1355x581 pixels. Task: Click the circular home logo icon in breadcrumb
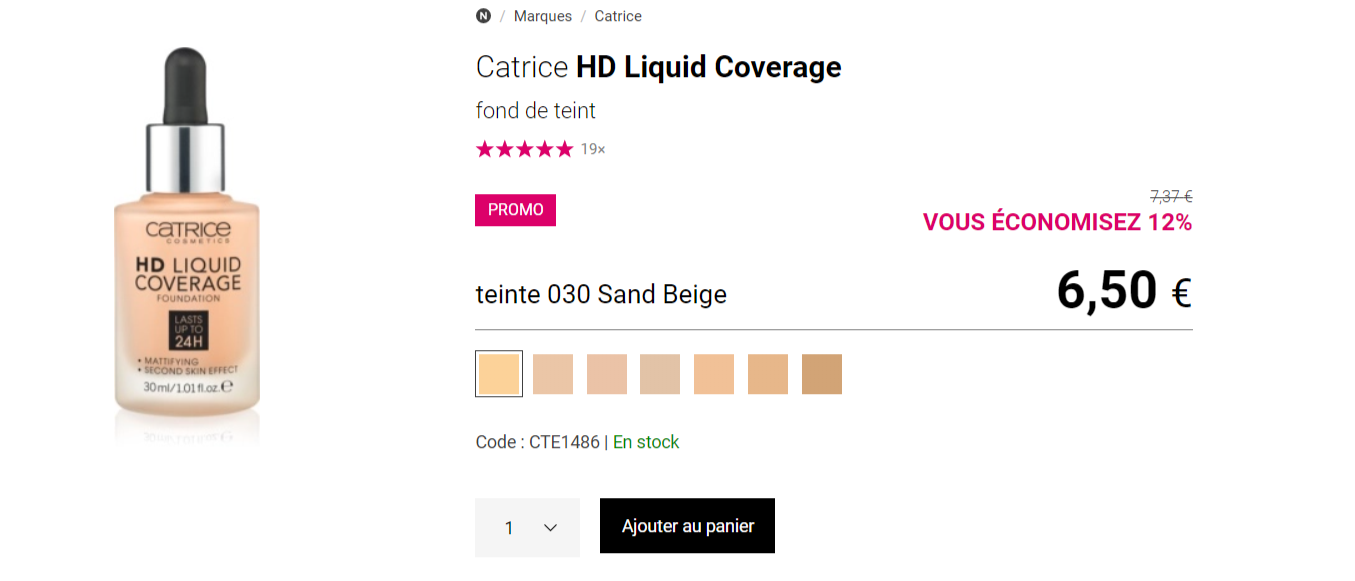pos(483,15)
